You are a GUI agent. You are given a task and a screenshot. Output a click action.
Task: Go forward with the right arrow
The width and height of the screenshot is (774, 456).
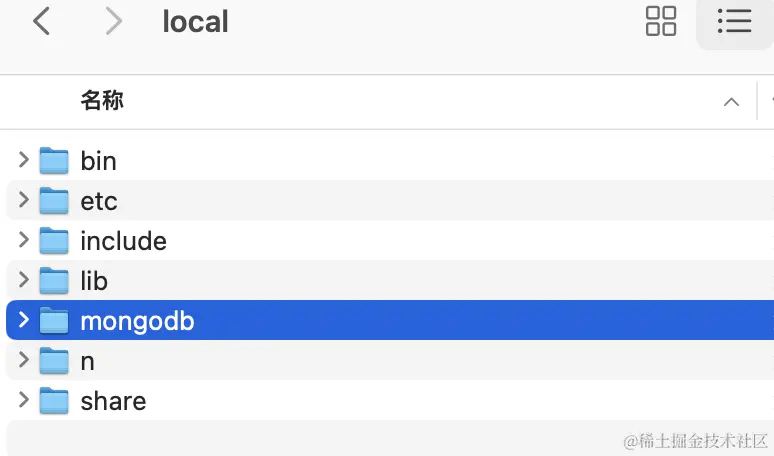pyautogui.click(x=114, y=21)
